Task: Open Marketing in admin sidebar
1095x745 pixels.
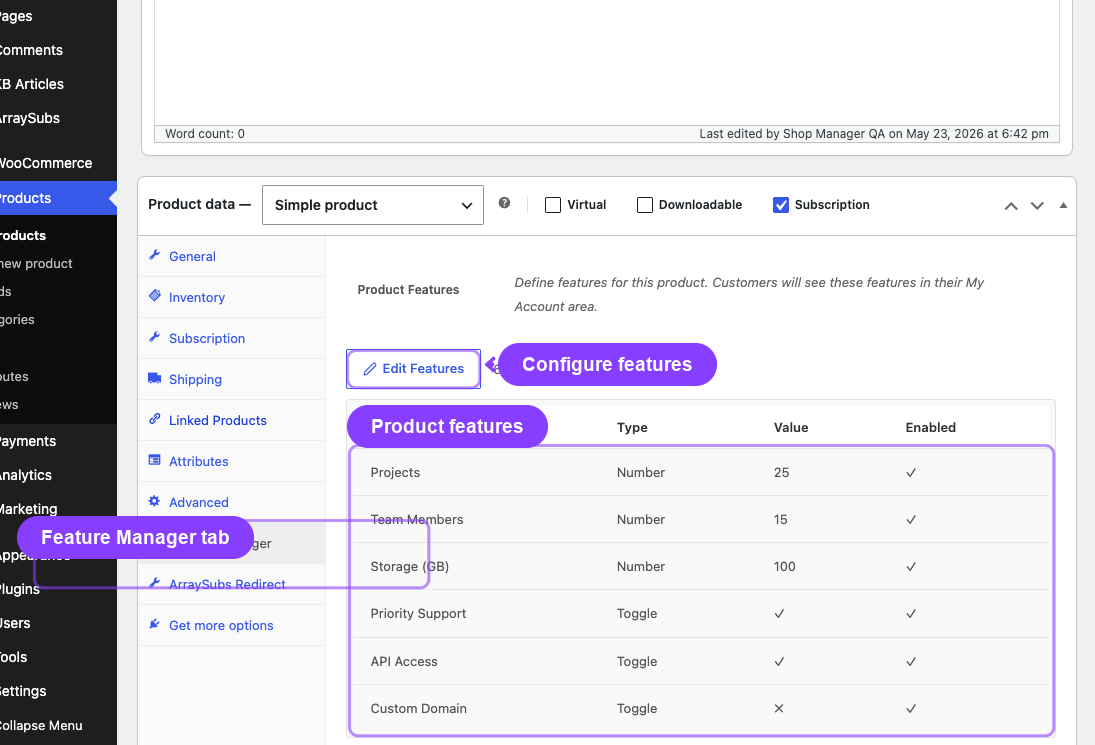Action: [x=58, y=509]
